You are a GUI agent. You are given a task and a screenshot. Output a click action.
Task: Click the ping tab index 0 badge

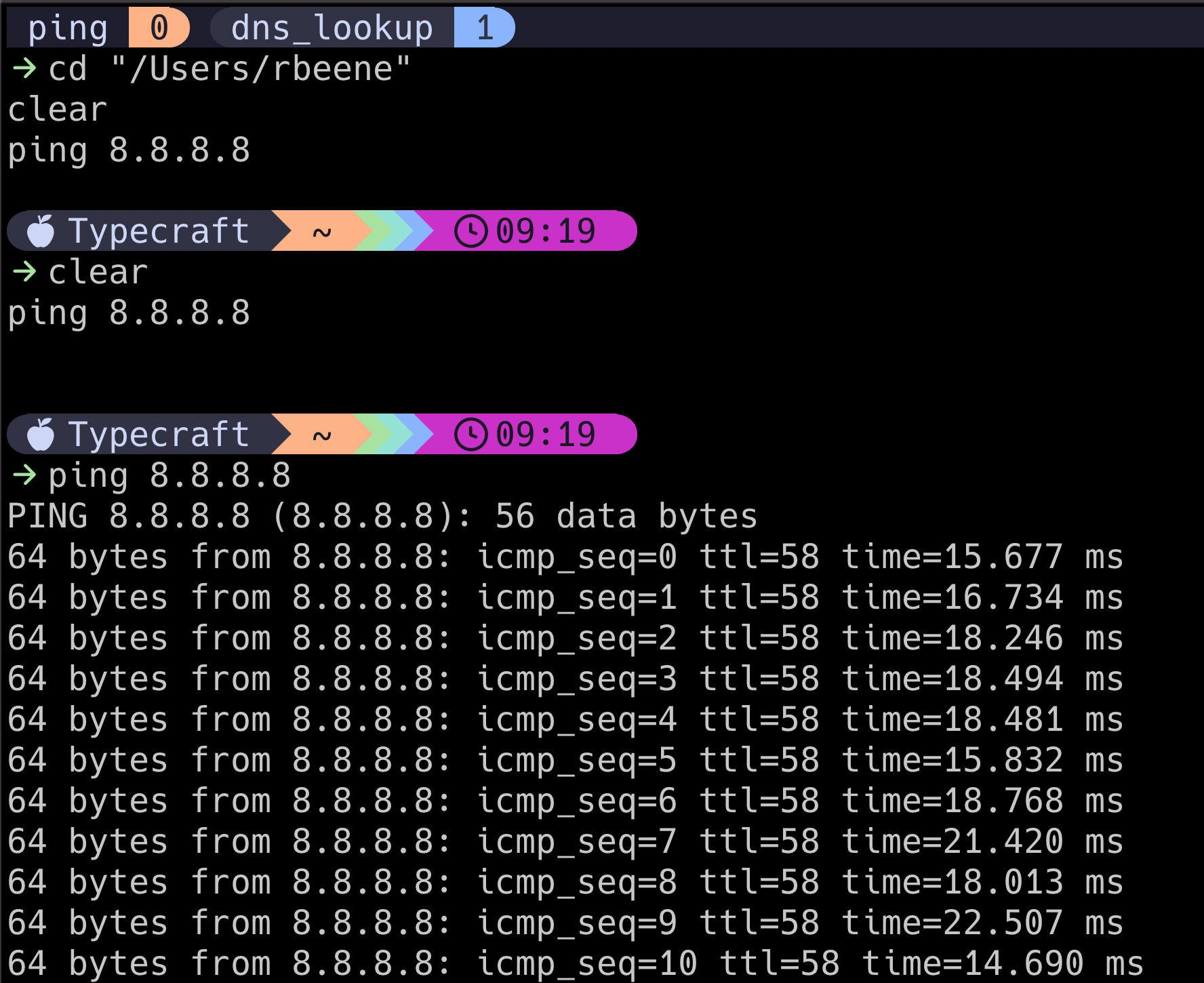159,28
